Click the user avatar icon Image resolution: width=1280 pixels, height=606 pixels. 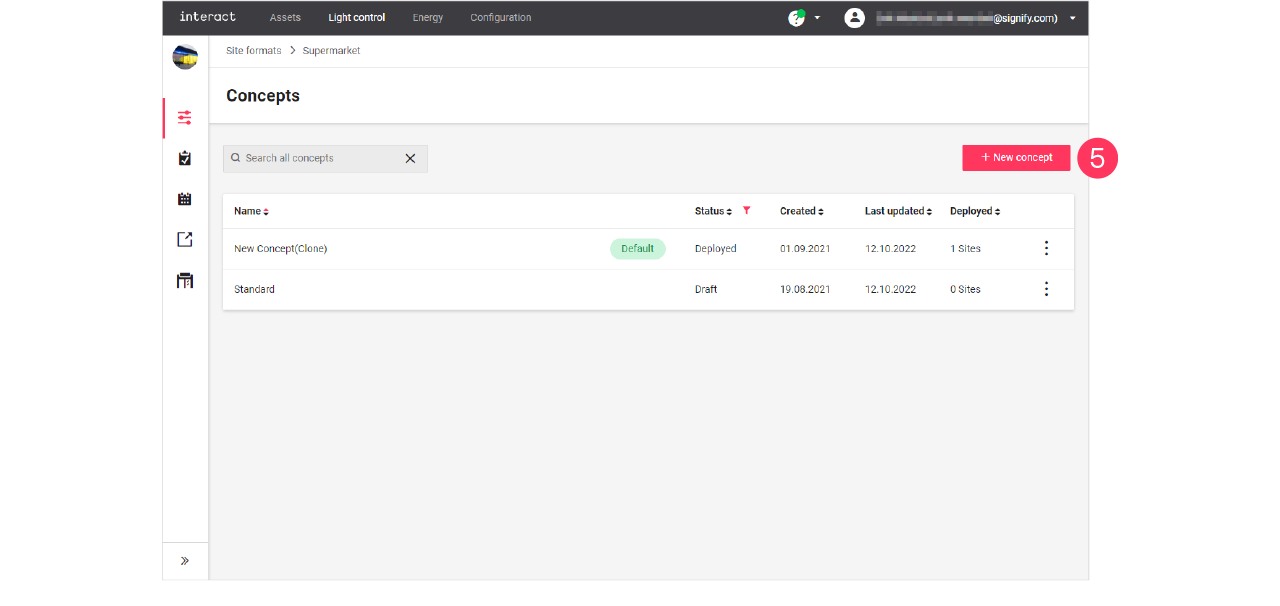[x=855, y=17]
